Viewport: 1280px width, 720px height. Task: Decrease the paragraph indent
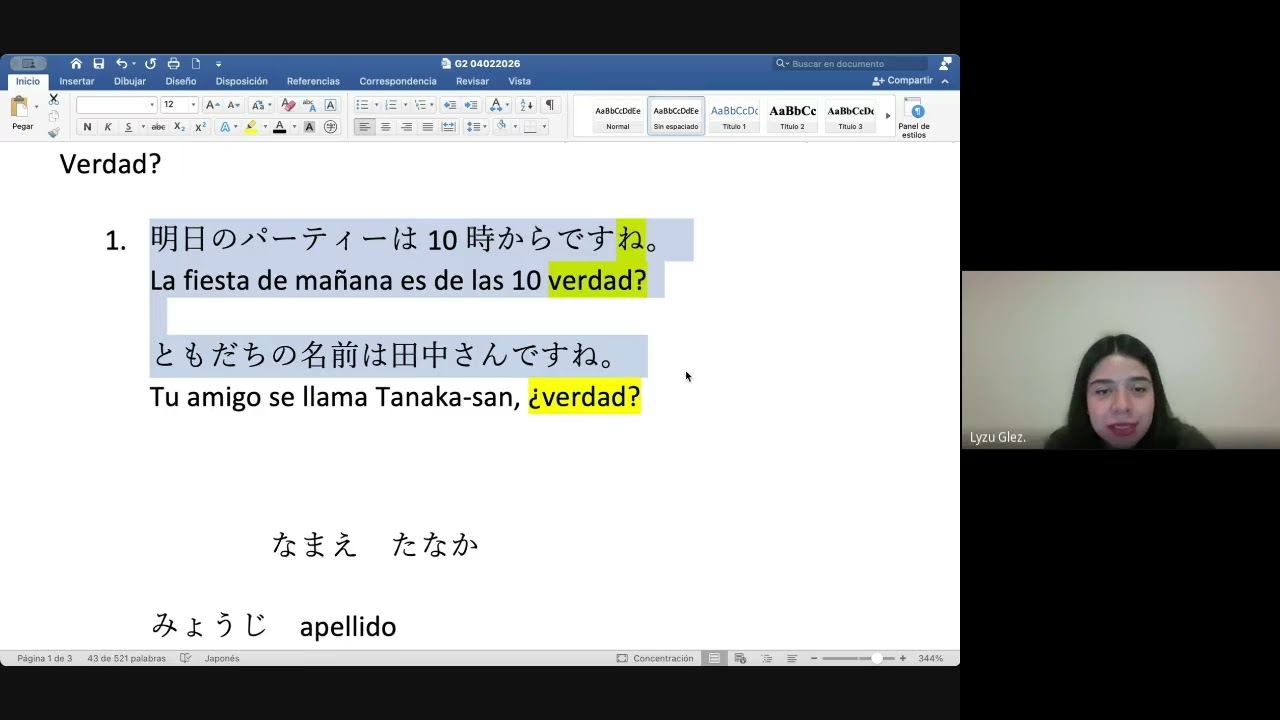point(449,105)
